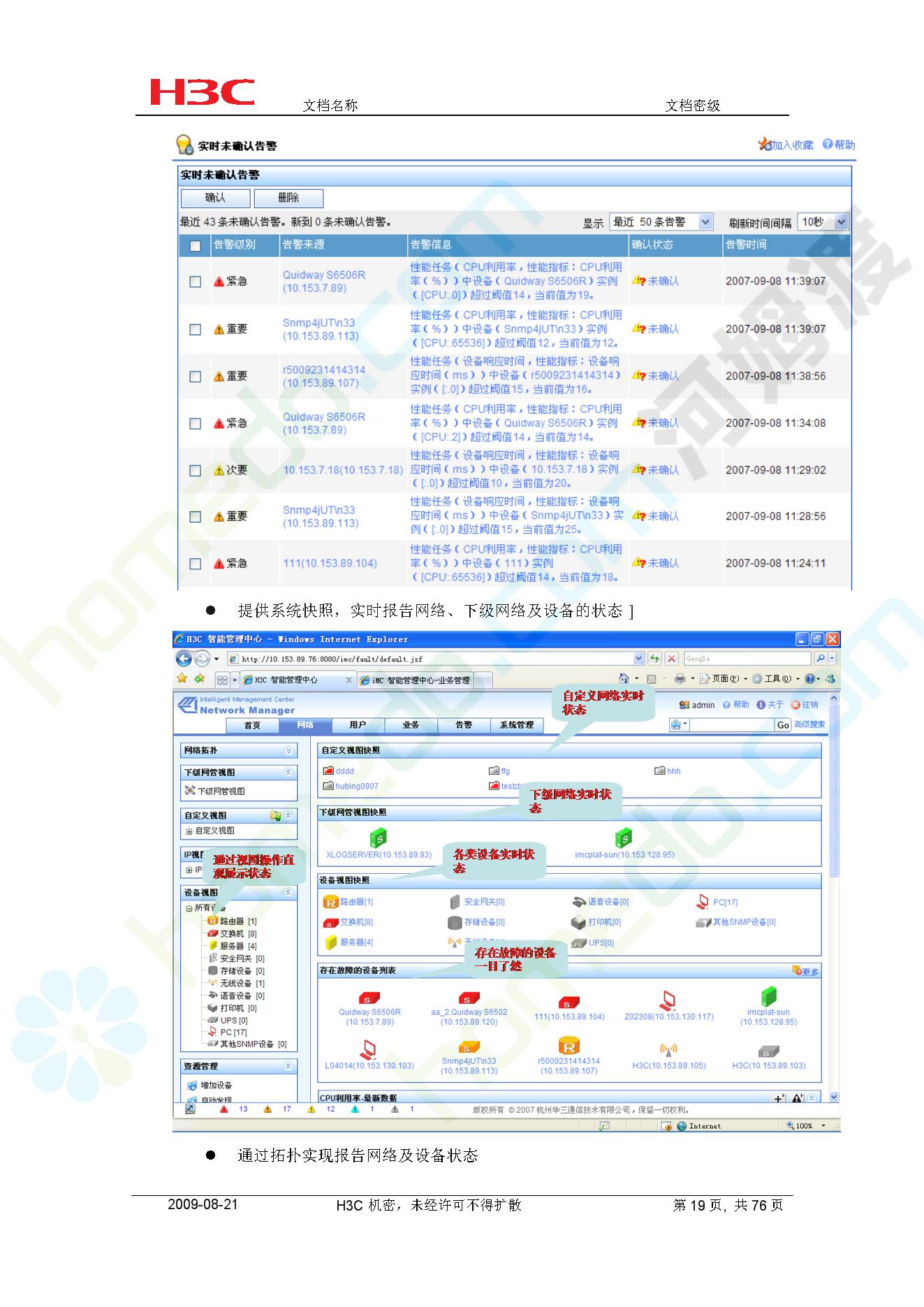Open the 最近 50 条告警 display dropdown
Image resolution: width=924 pixels, height=1307 pixels.
(661, 222)
